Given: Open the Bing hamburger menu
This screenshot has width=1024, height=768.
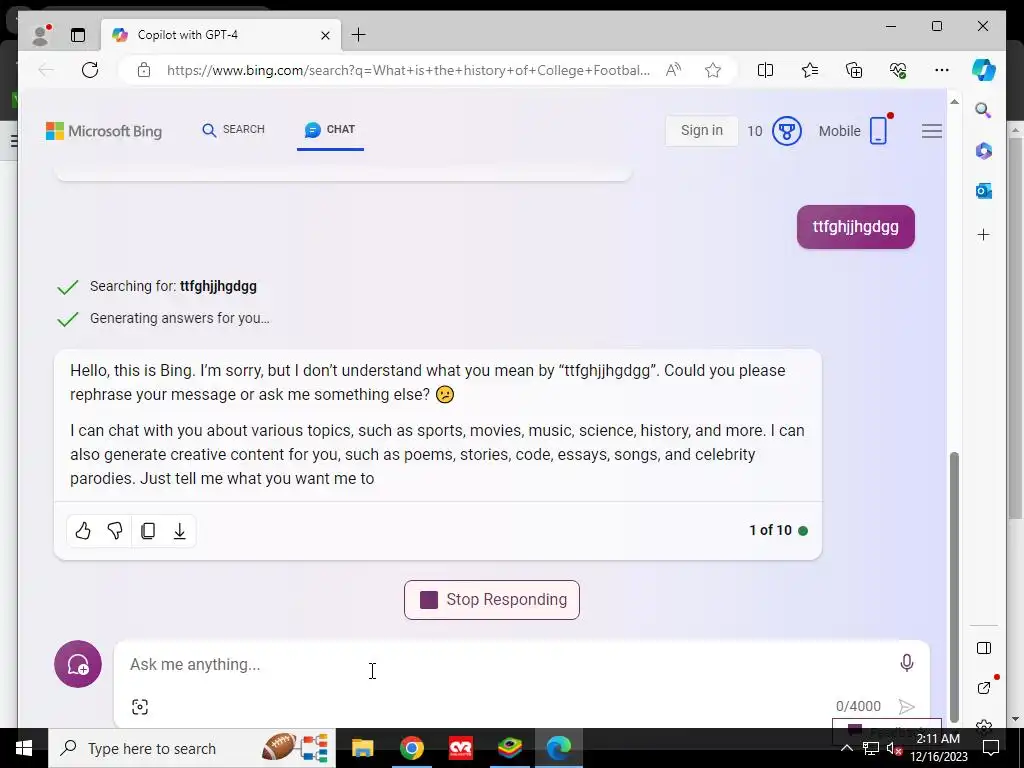Looking at the screenshot, I should pos(932,131).
